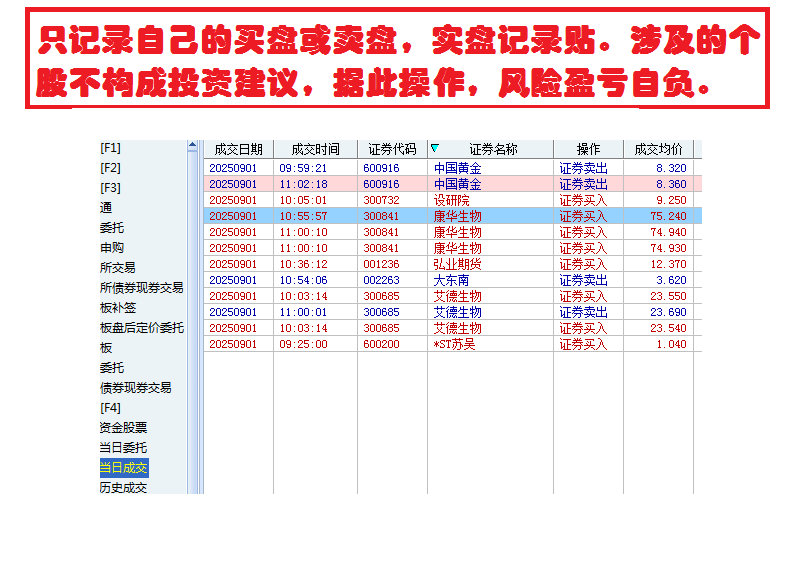Screen dimensions: 793x578
Task: Open 板盘后定价委托 in the sidebar
Action: point(142,328)
